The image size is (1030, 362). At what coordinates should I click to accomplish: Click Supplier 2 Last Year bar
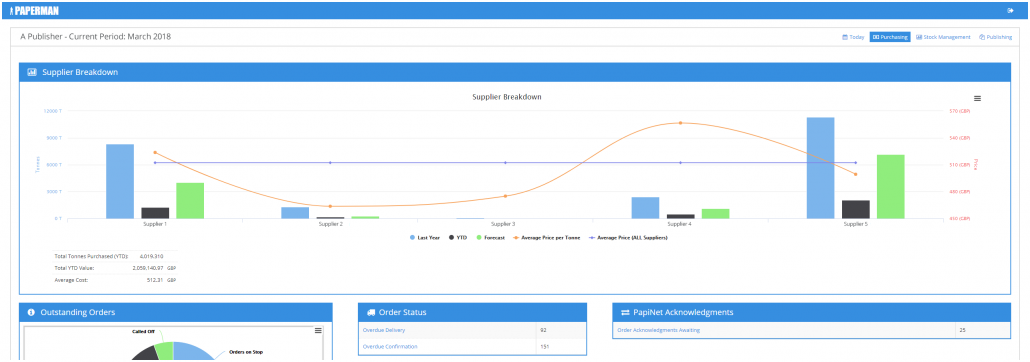pyautogui.click(x=295, y=213)
